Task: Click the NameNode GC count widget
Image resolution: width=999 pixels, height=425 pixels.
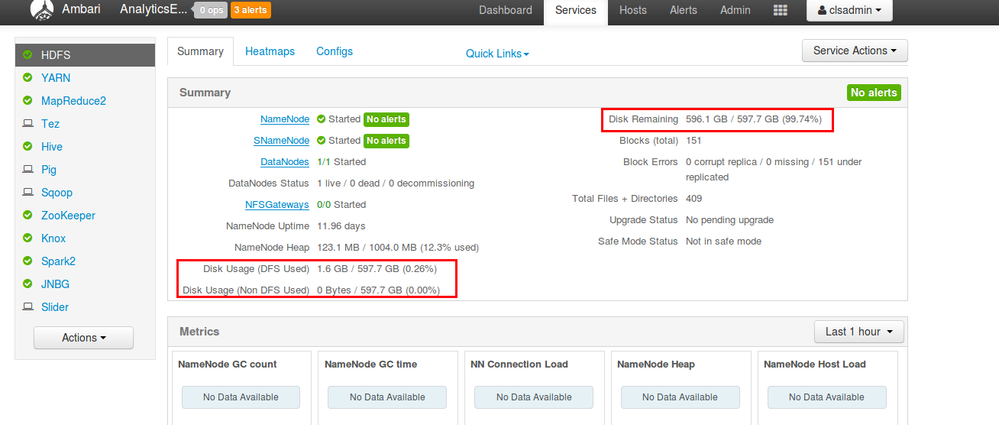Action: click(241, 387)
